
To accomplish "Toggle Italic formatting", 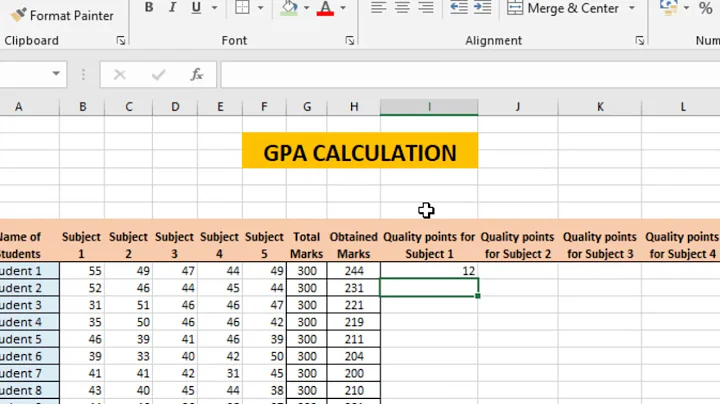I will click(x=173, y=7).
